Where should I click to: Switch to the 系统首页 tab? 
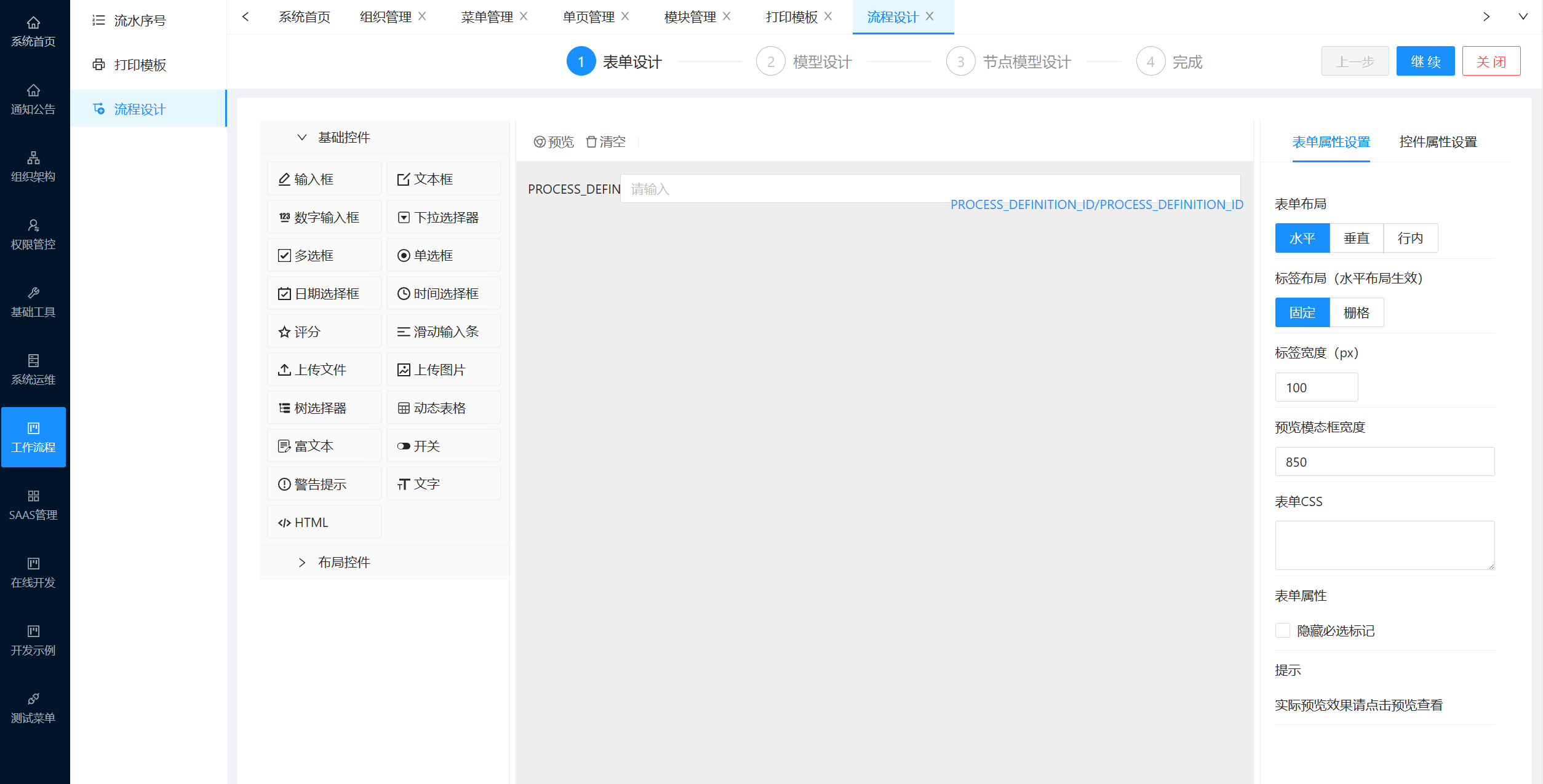pos(305,17)
